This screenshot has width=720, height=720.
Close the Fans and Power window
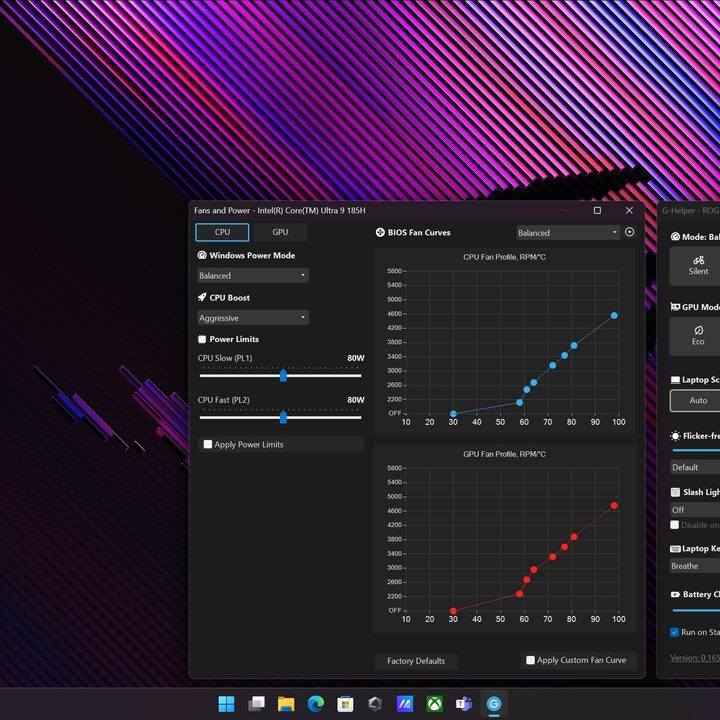pyautogui.click(x=629, y=210)
